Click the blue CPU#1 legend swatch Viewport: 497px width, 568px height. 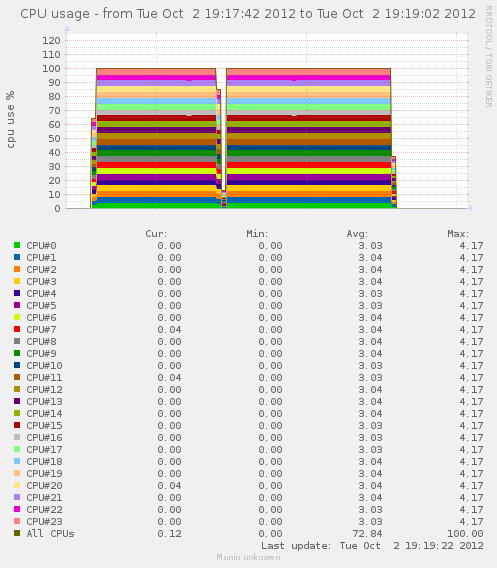(x=17, y=257)
